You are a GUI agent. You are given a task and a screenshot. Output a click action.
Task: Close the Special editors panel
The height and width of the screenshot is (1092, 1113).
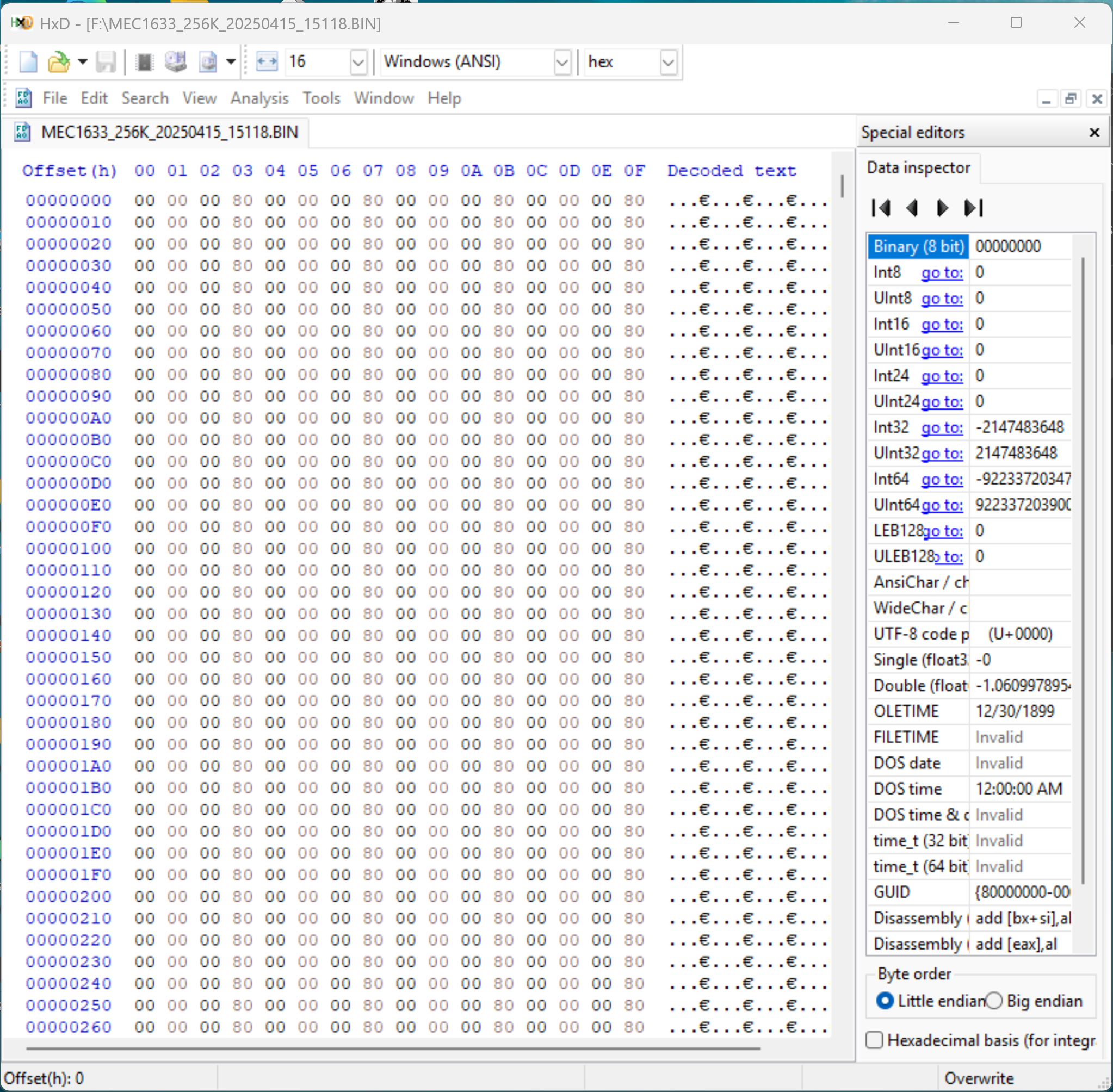[x=1094, y=133]
